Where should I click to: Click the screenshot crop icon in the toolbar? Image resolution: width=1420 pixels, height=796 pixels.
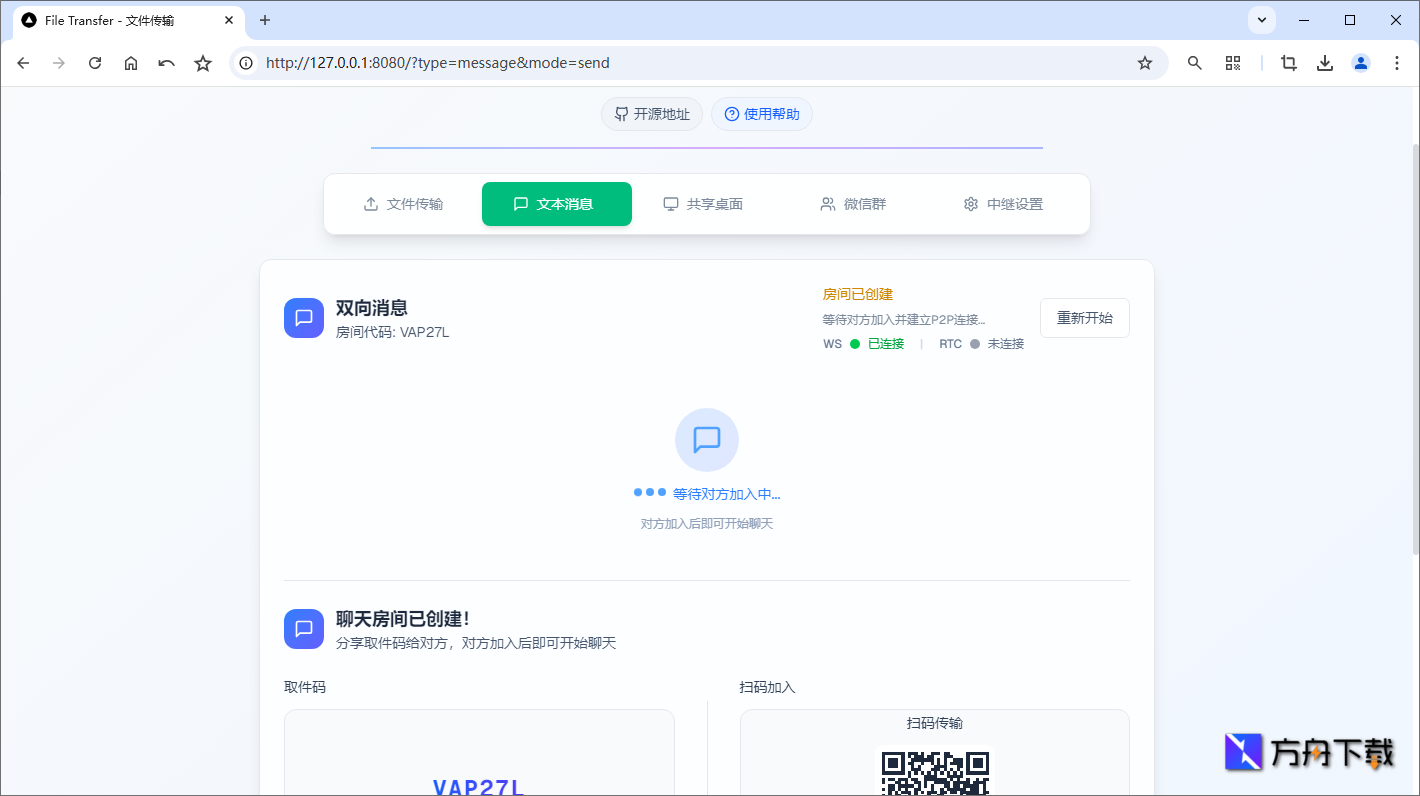coord(1288,62)
